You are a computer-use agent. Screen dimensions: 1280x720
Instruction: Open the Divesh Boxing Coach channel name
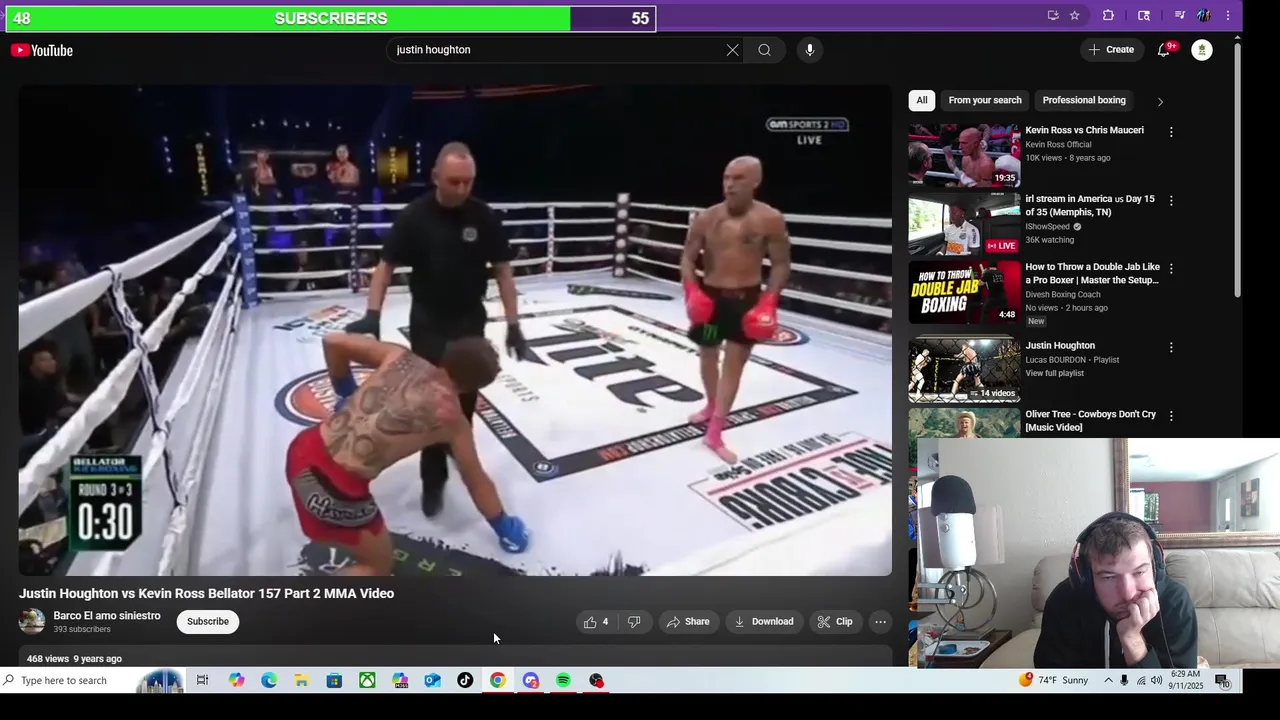(x=1062, y=295)
